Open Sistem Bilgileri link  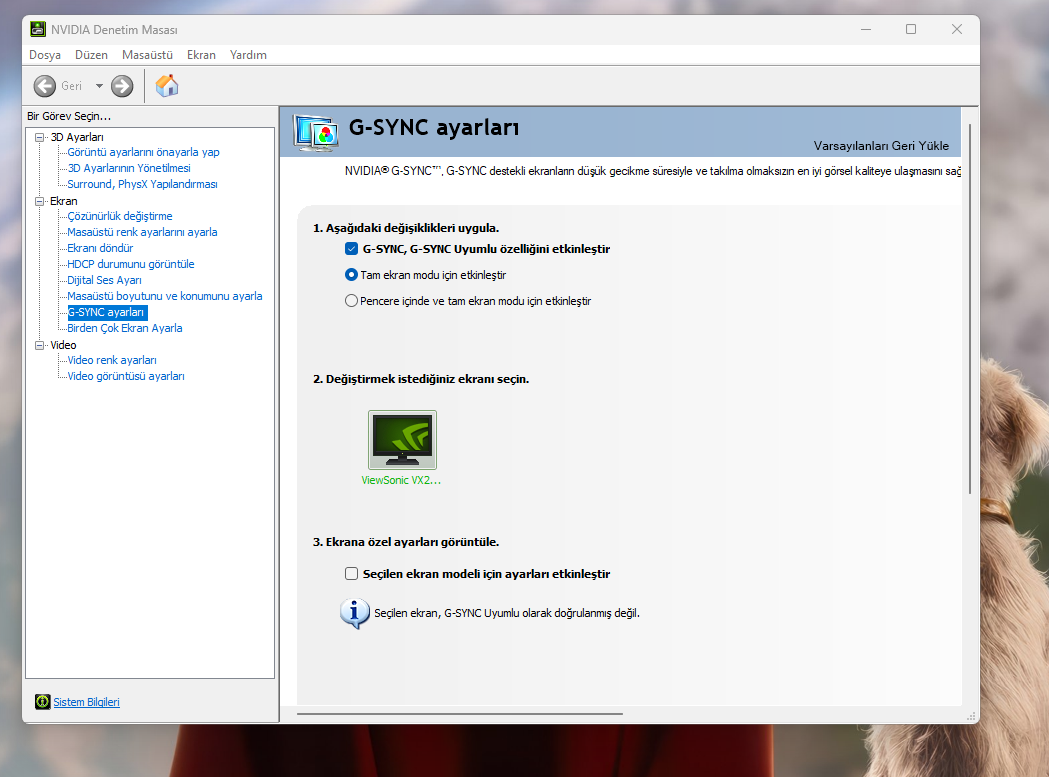pyautogui.click(x=86, y=702)
